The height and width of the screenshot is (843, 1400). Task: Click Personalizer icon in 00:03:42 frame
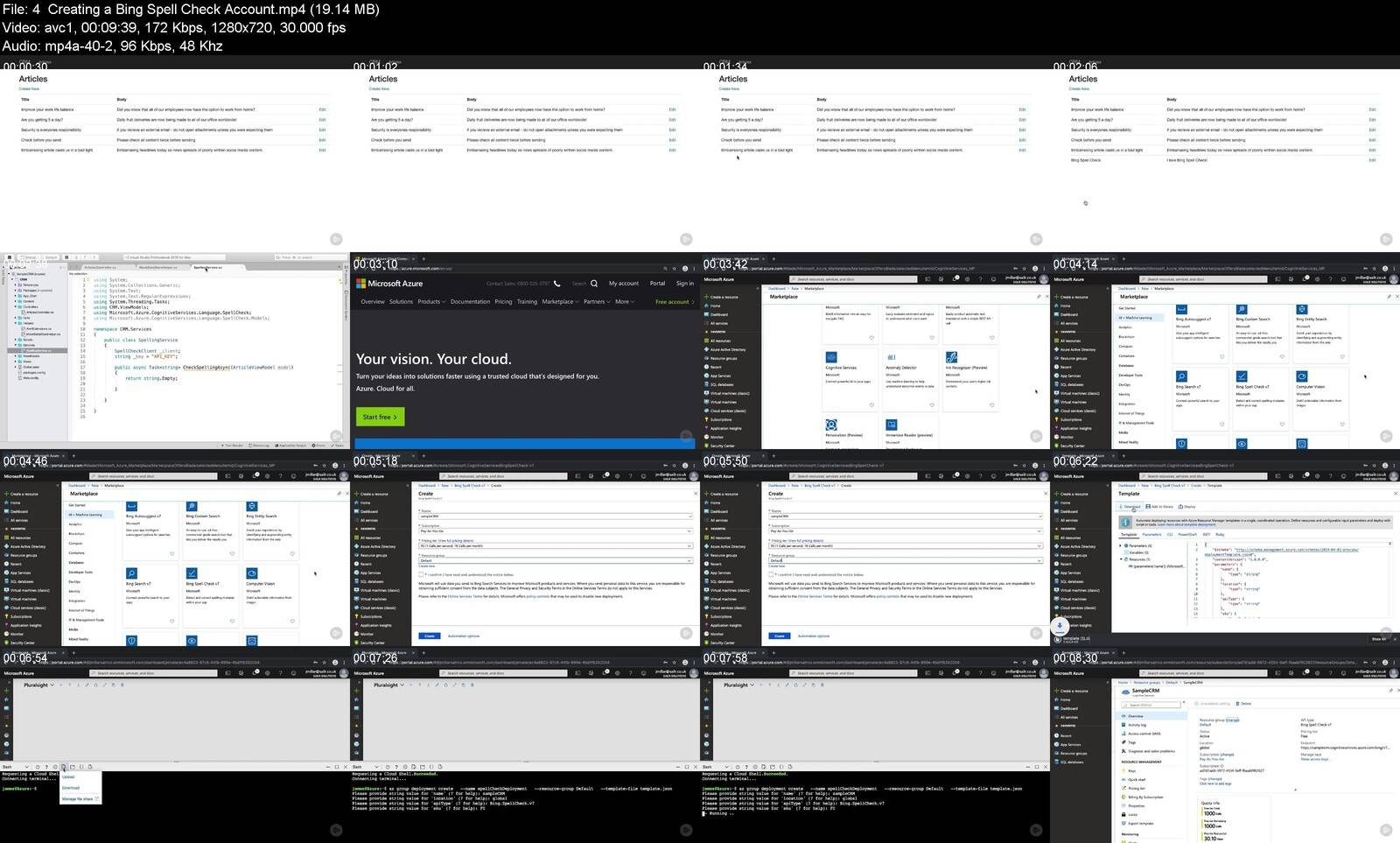point(831,425)
